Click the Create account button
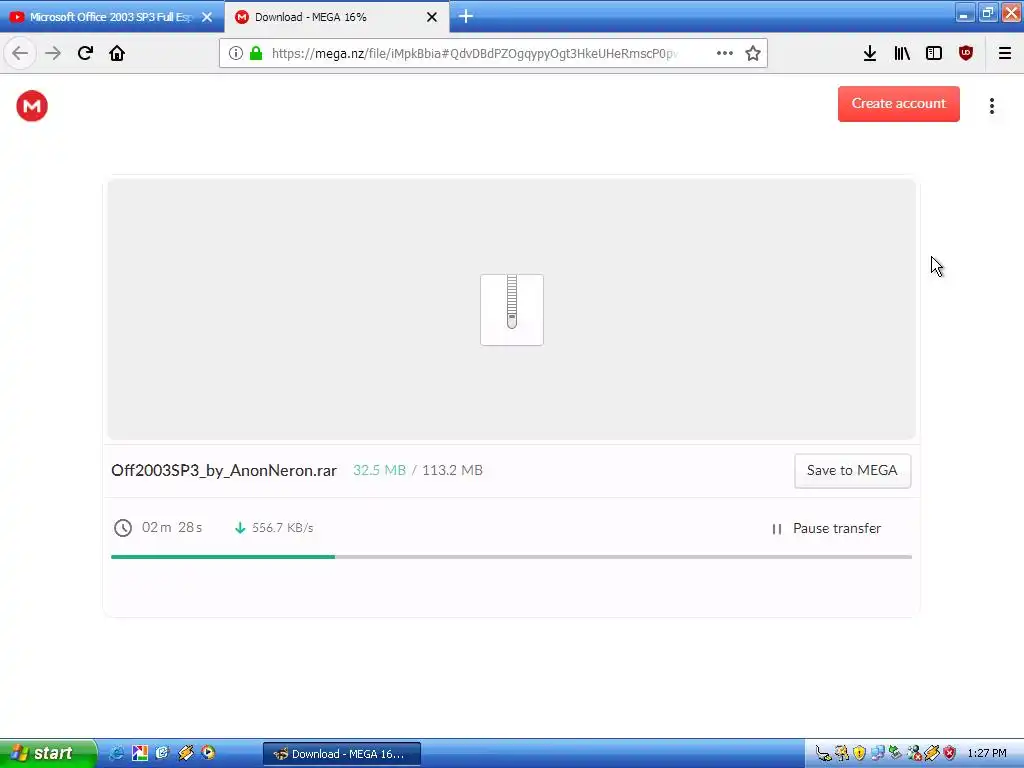The image size is (1024, 768). 899,104
